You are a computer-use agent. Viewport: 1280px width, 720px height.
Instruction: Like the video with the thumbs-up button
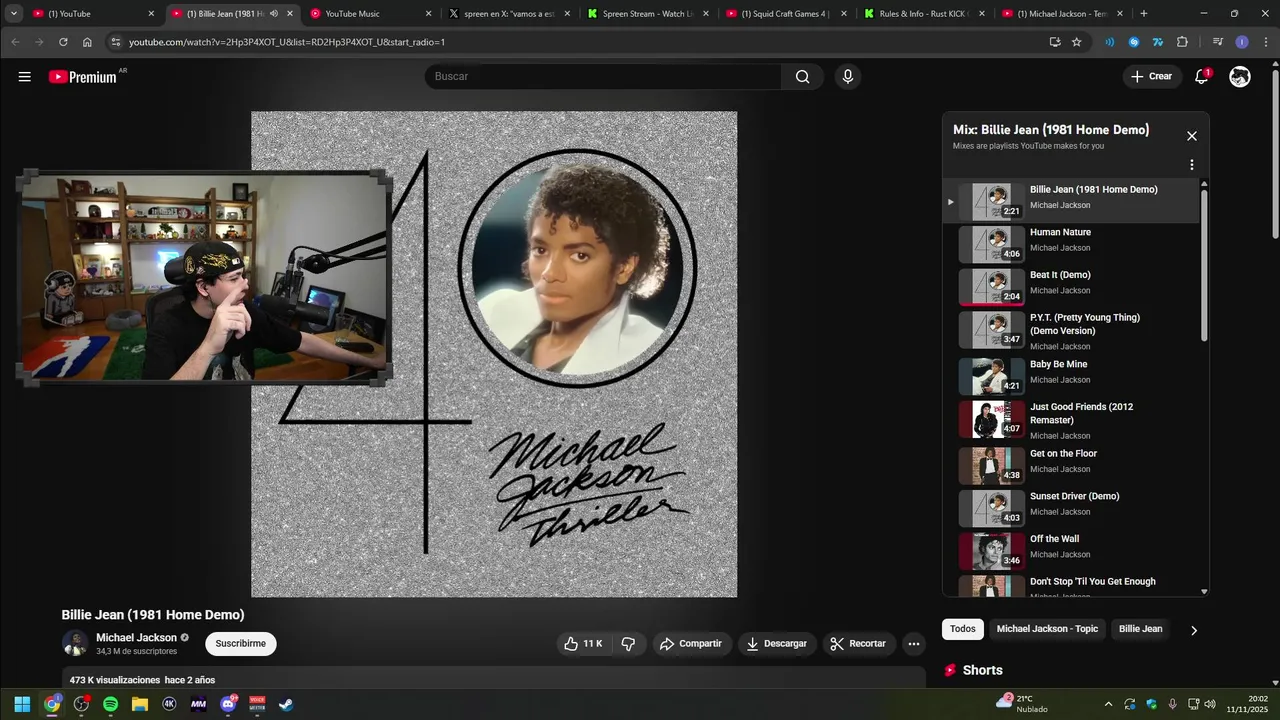point(583,644)
